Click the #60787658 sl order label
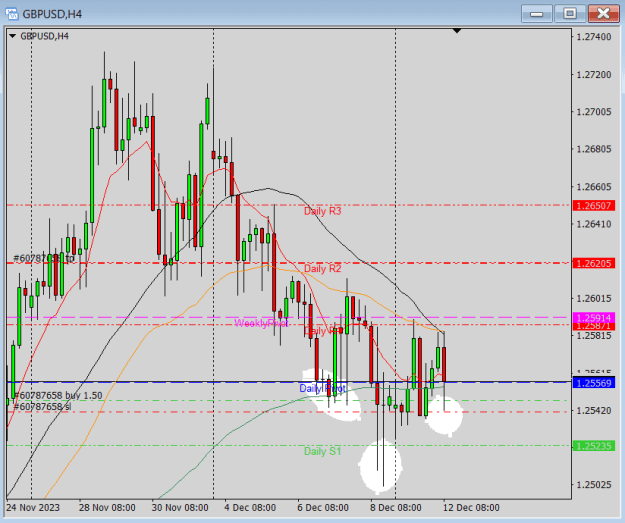625x523 pixels. click(x=42, y=407)
